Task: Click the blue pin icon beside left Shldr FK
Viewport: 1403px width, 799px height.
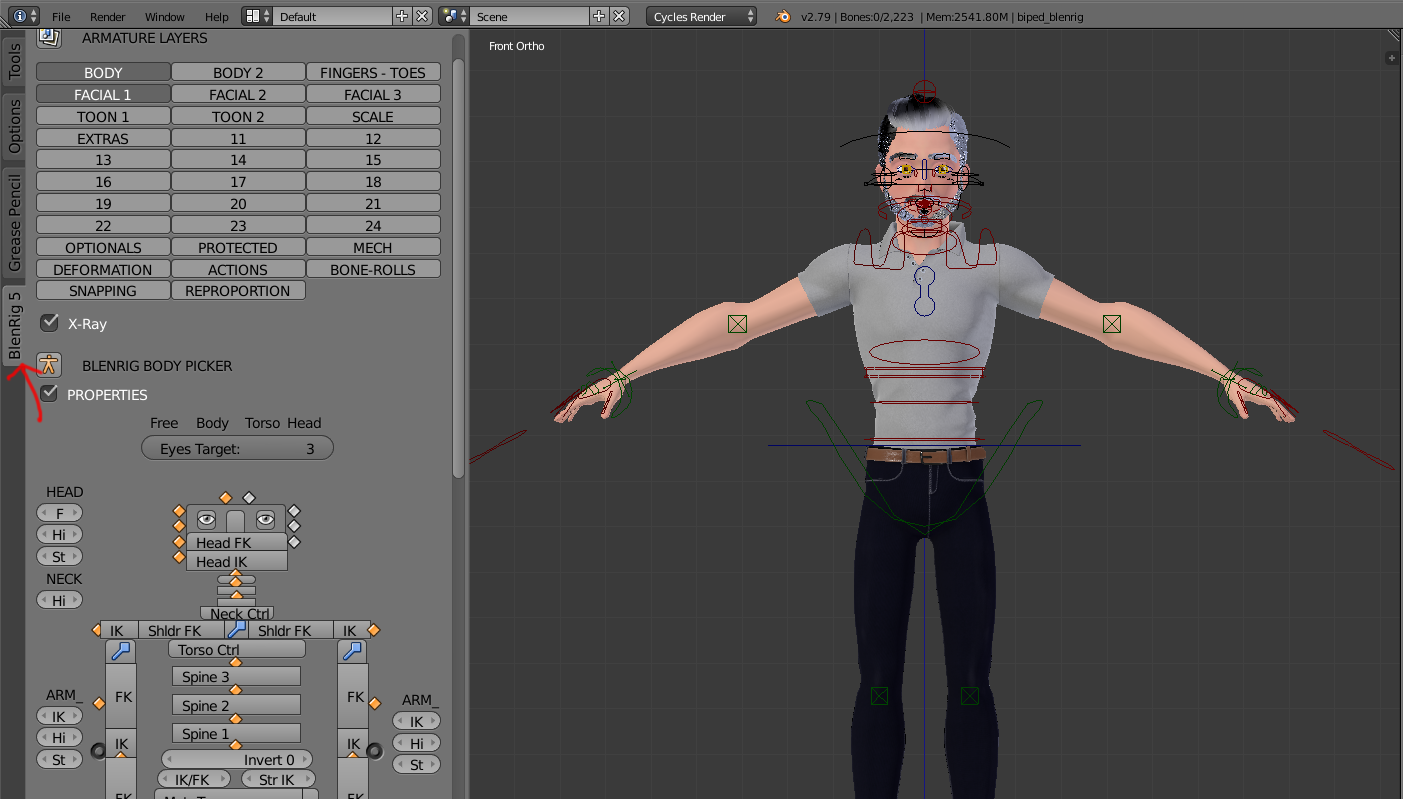Action: 237,630
